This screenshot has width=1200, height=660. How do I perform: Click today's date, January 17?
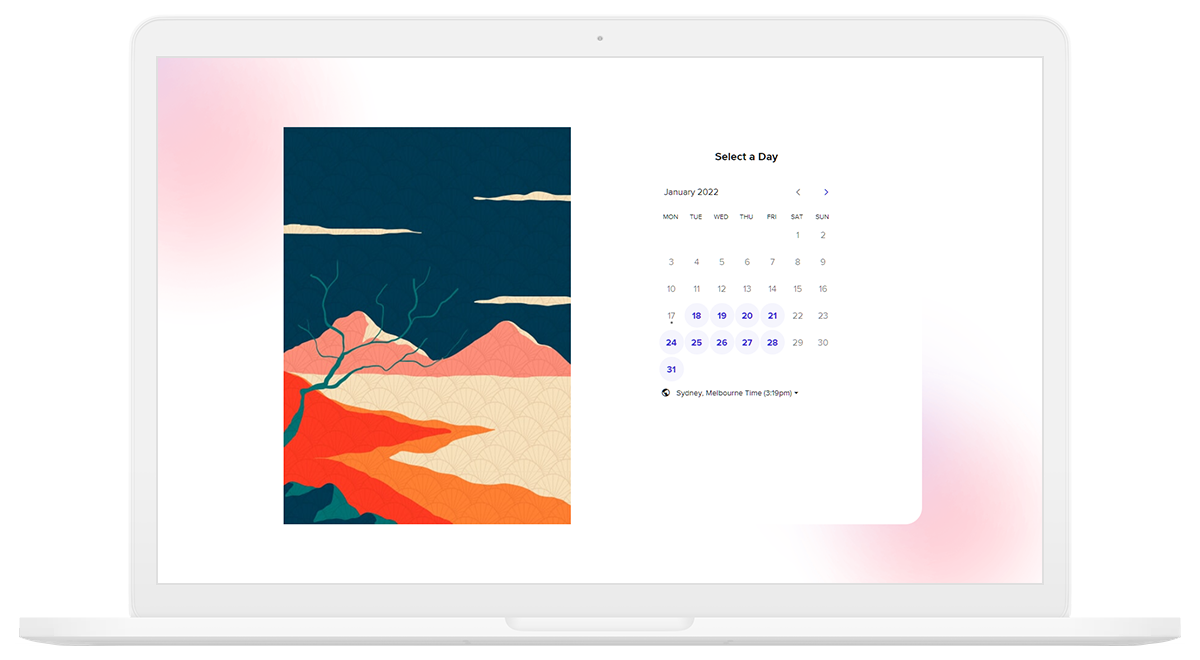(x=671, y=316)
